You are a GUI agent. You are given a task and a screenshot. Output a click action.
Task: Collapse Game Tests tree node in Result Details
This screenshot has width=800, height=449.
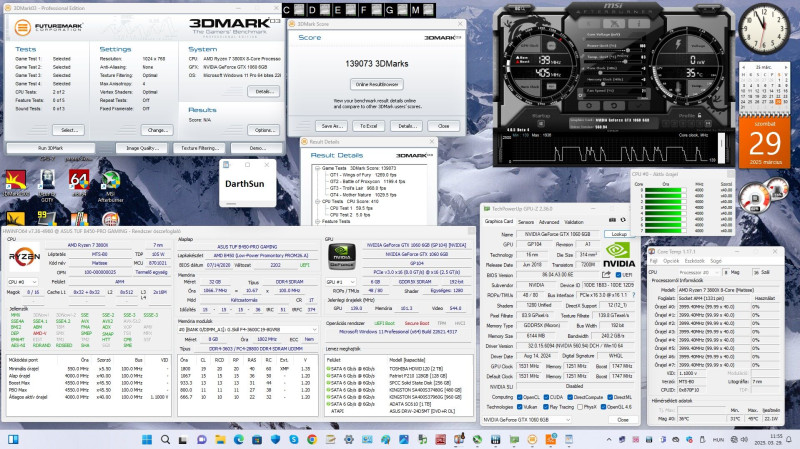click(317, 168)
